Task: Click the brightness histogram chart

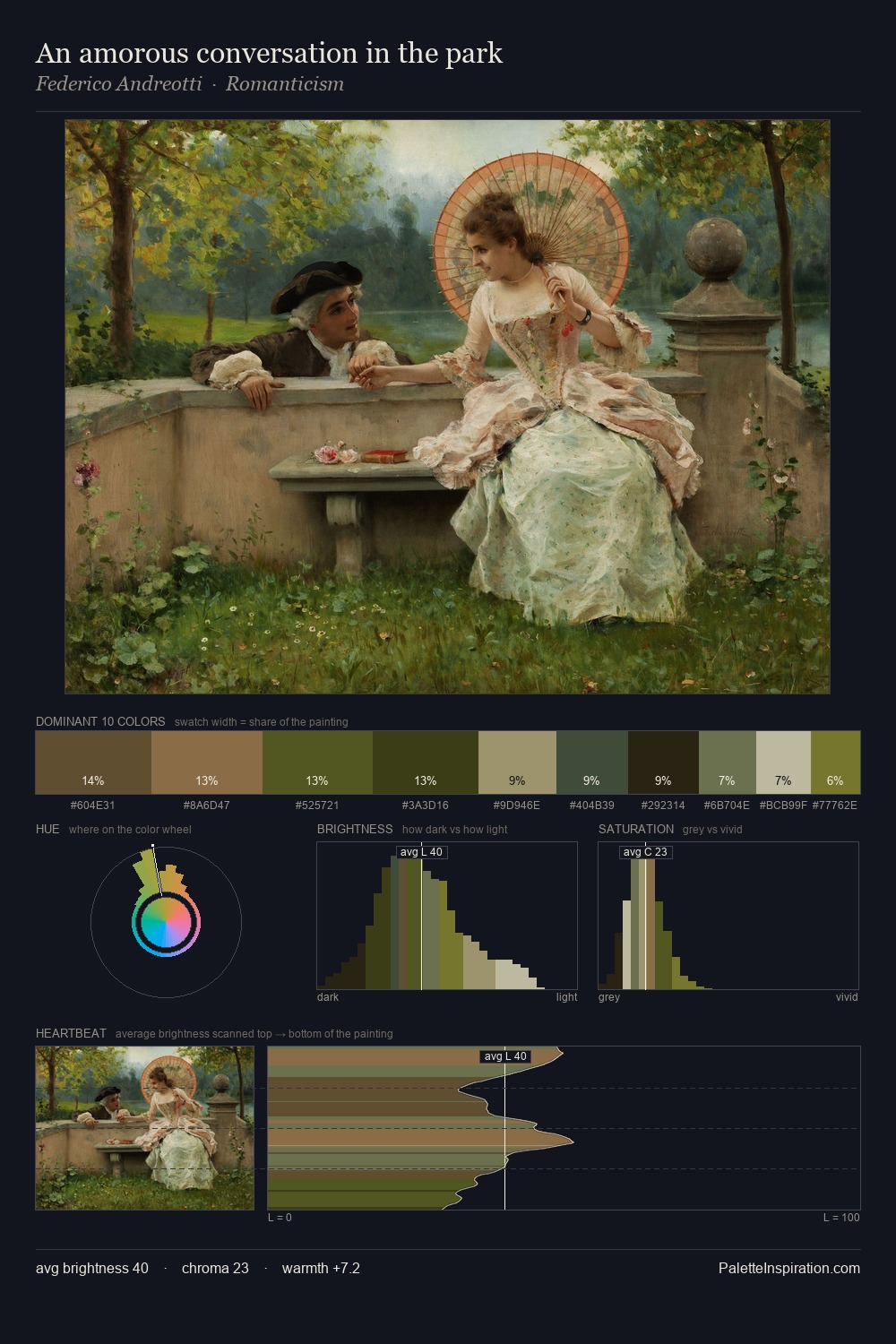Action: pos(447,916)
